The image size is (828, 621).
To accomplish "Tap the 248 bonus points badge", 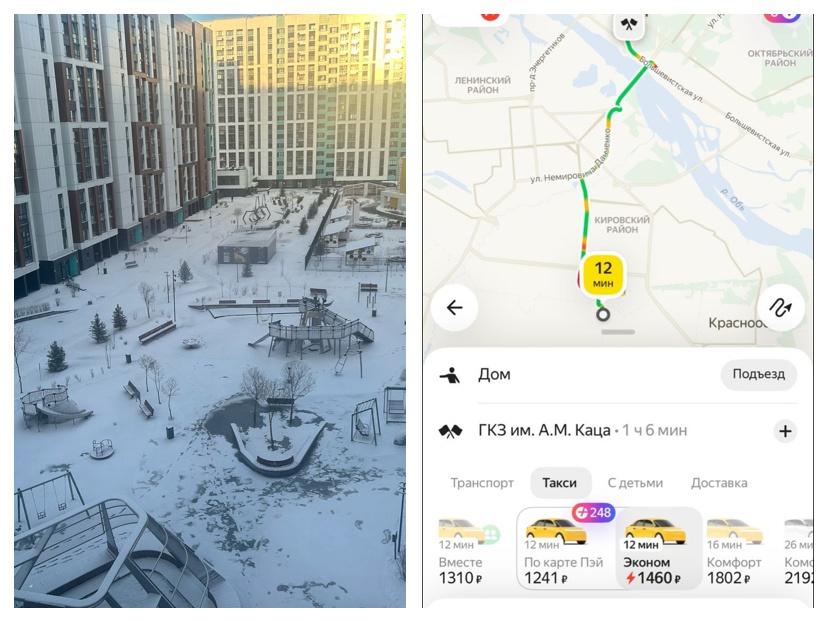I will pyautogui.click(x=593, y=512).
